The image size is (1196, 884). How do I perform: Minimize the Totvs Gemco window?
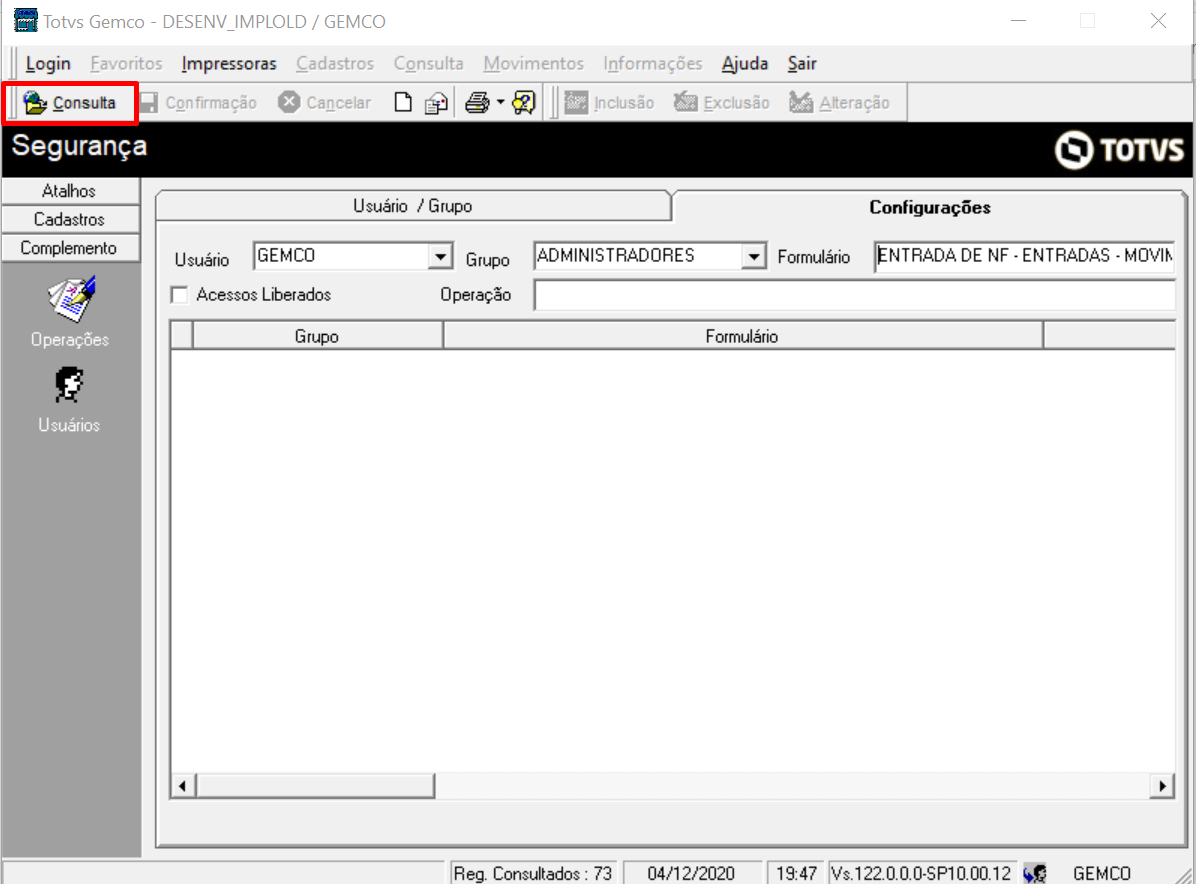1018,21
